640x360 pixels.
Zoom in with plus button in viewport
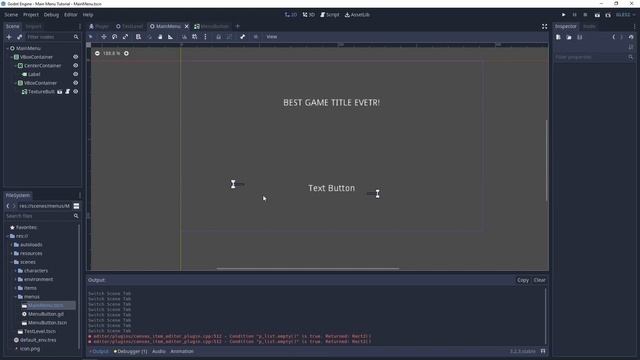(x=126, y=53)
